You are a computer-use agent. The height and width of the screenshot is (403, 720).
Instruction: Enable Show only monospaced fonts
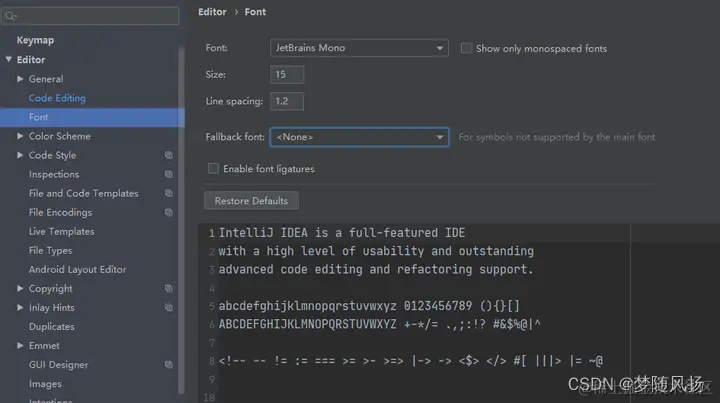[466, 48]
